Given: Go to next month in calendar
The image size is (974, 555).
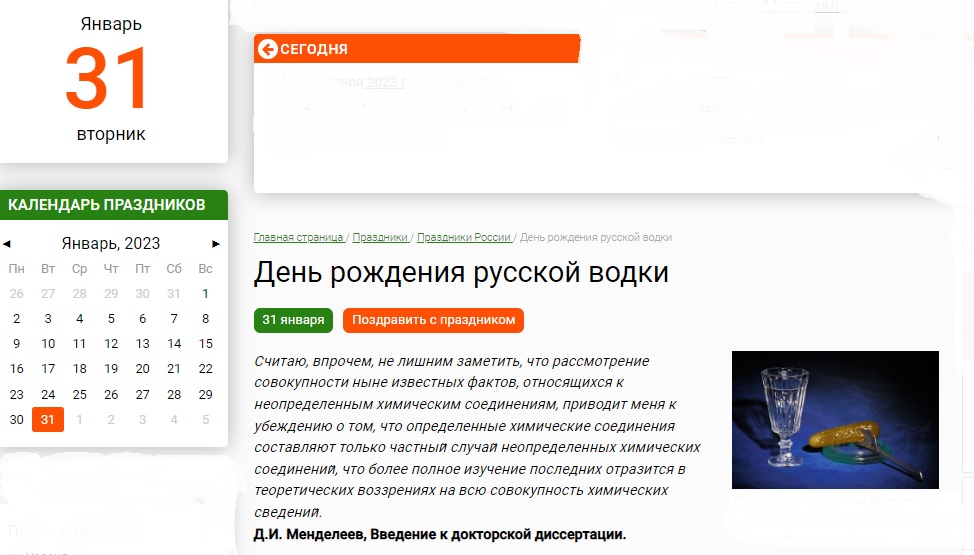Looking at the screenshot, I should tap(216, 243).
